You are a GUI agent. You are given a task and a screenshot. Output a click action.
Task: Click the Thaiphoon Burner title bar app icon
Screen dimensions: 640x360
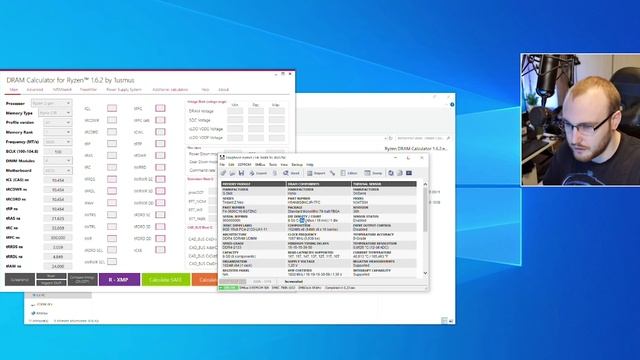[x=222, y=157]
